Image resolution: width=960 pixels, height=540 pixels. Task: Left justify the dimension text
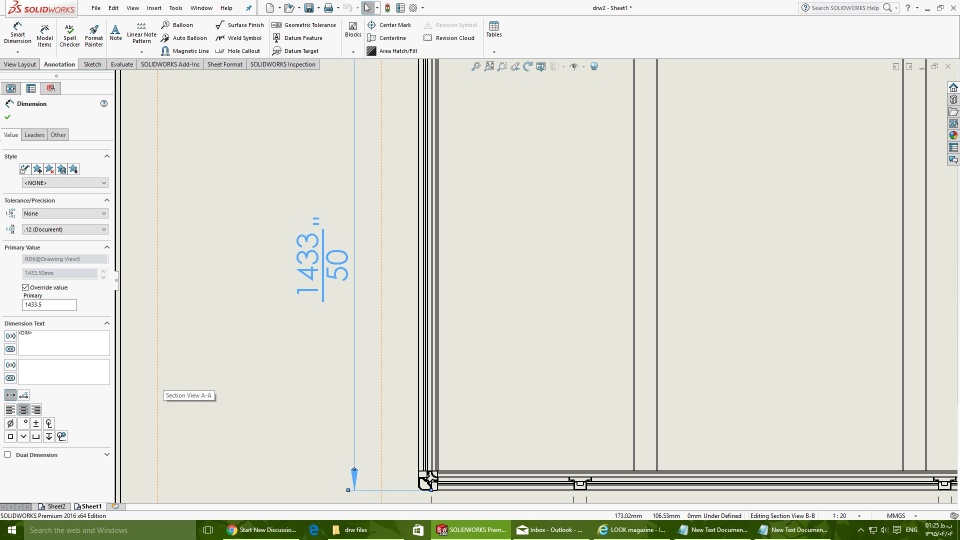point(10,410)
